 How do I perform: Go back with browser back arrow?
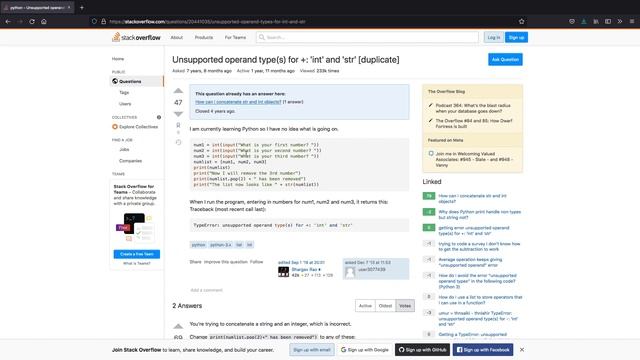8,21
